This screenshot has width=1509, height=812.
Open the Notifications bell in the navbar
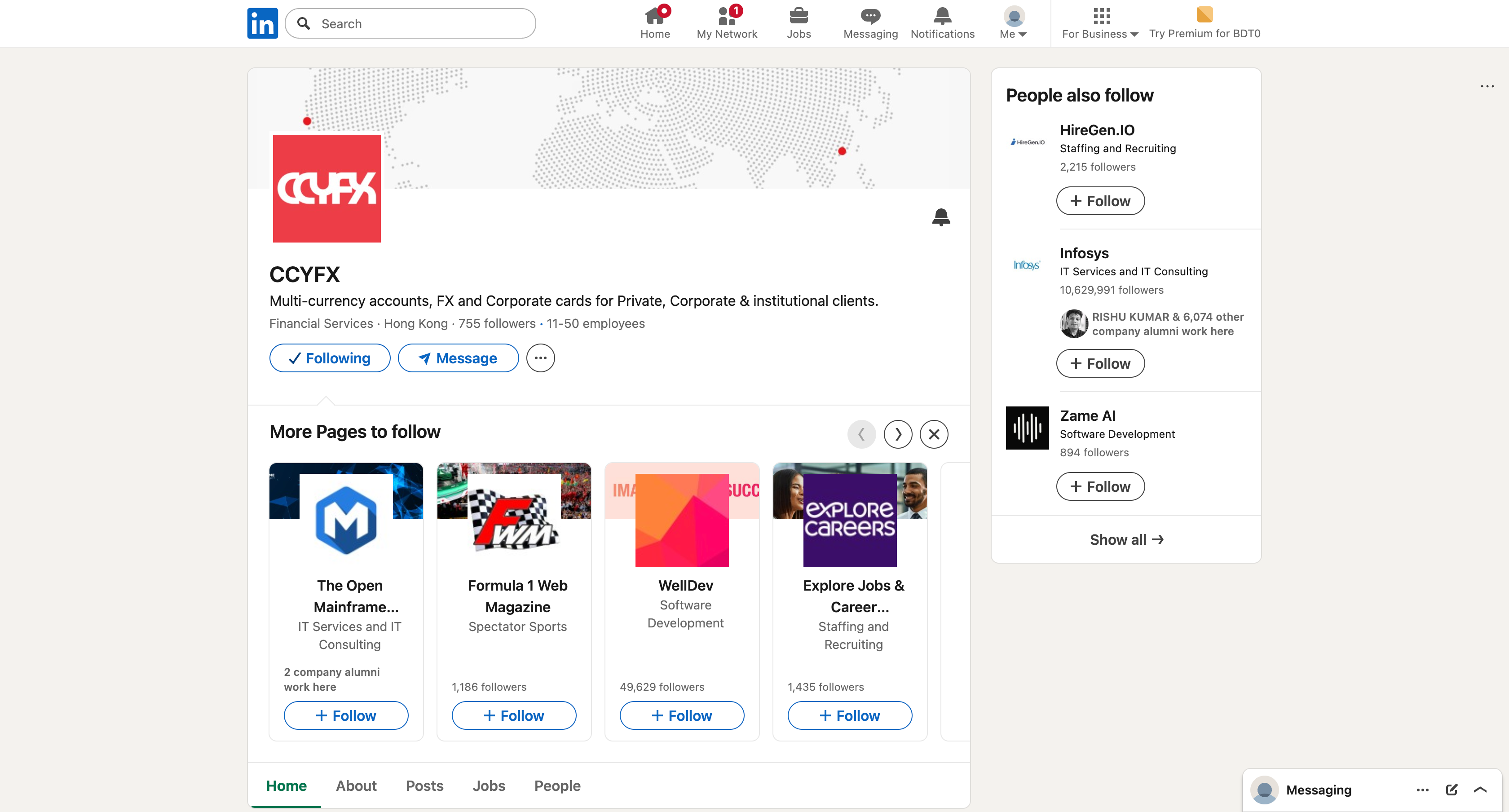pos(942,23)
